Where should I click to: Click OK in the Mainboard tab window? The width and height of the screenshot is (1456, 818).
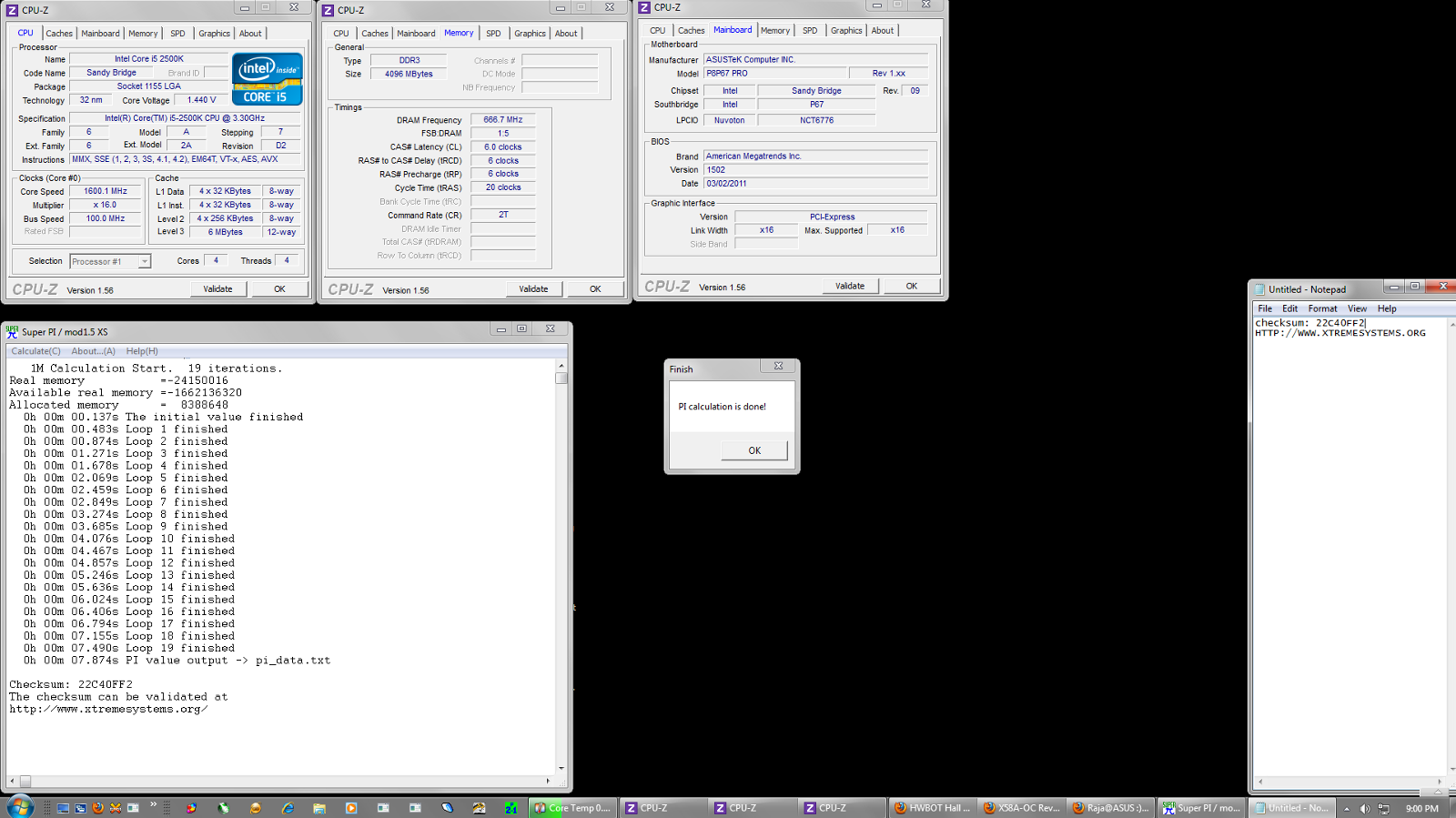[x=912, y=287]
